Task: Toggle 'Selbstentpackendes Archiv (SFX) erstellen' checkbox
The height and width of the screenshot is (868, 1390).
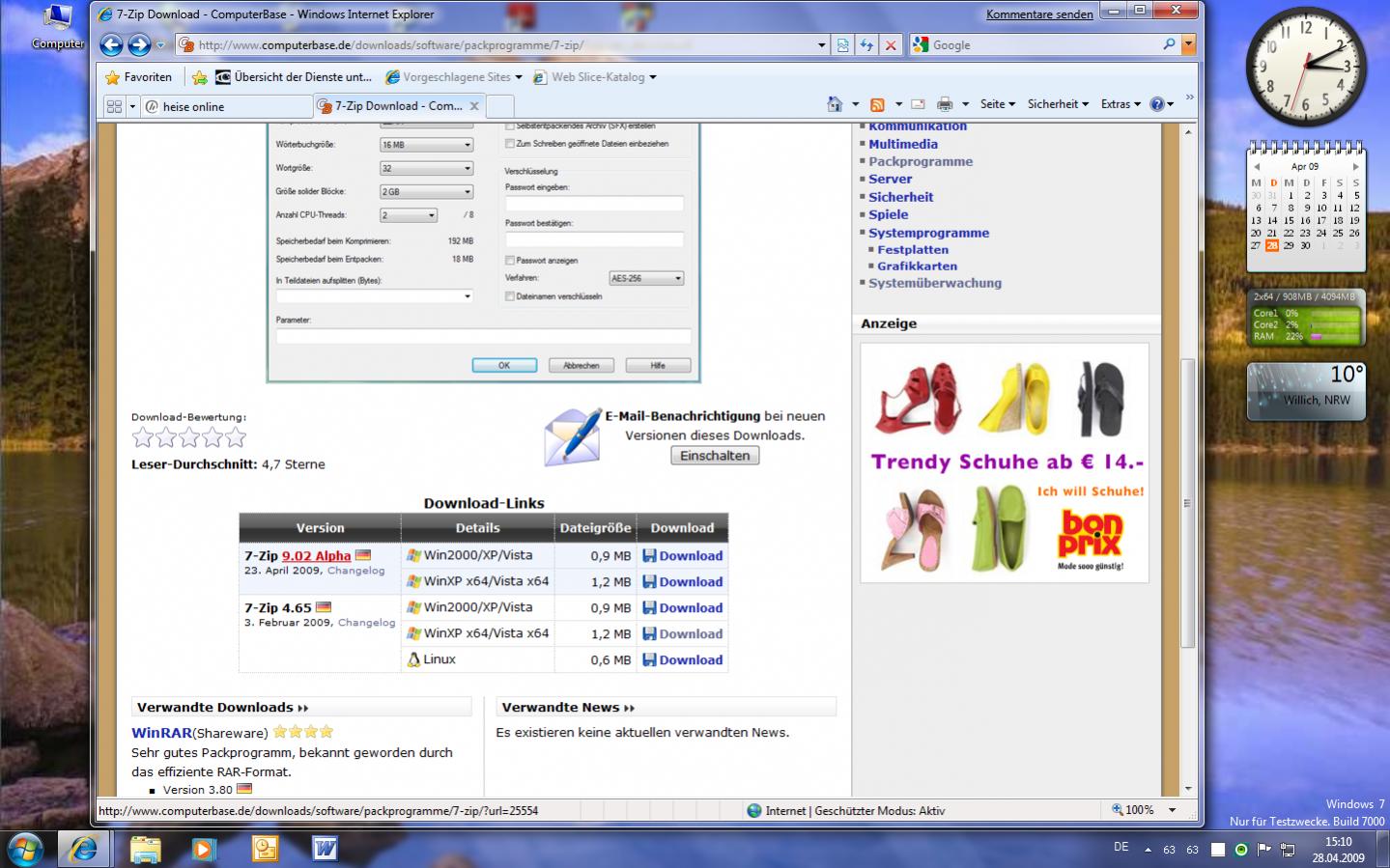Action: coord(510,126)
